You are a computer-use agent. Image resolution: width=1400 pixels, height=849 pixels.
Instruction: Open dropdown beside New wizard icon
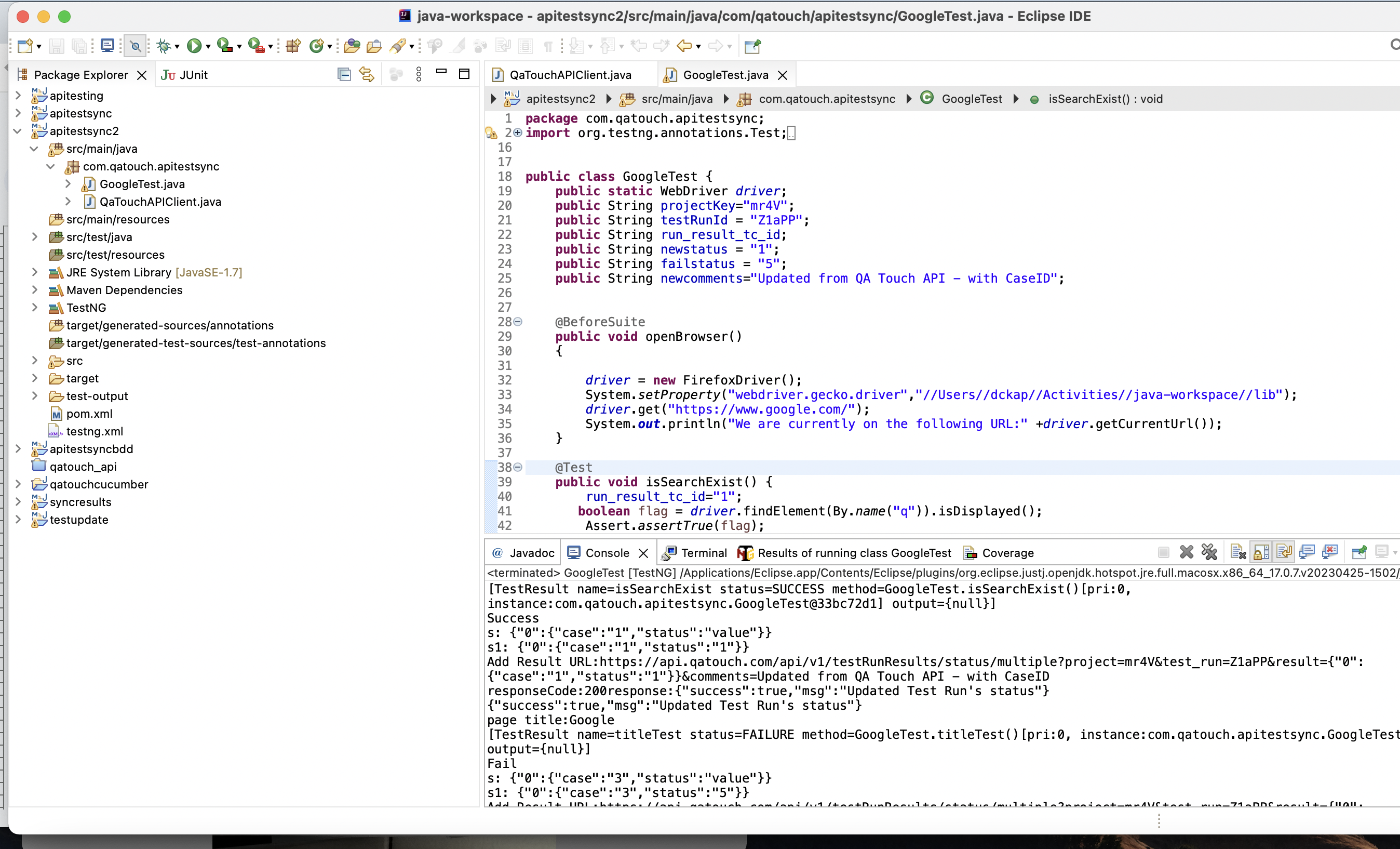pyautogui.click(x=38, y=47)
